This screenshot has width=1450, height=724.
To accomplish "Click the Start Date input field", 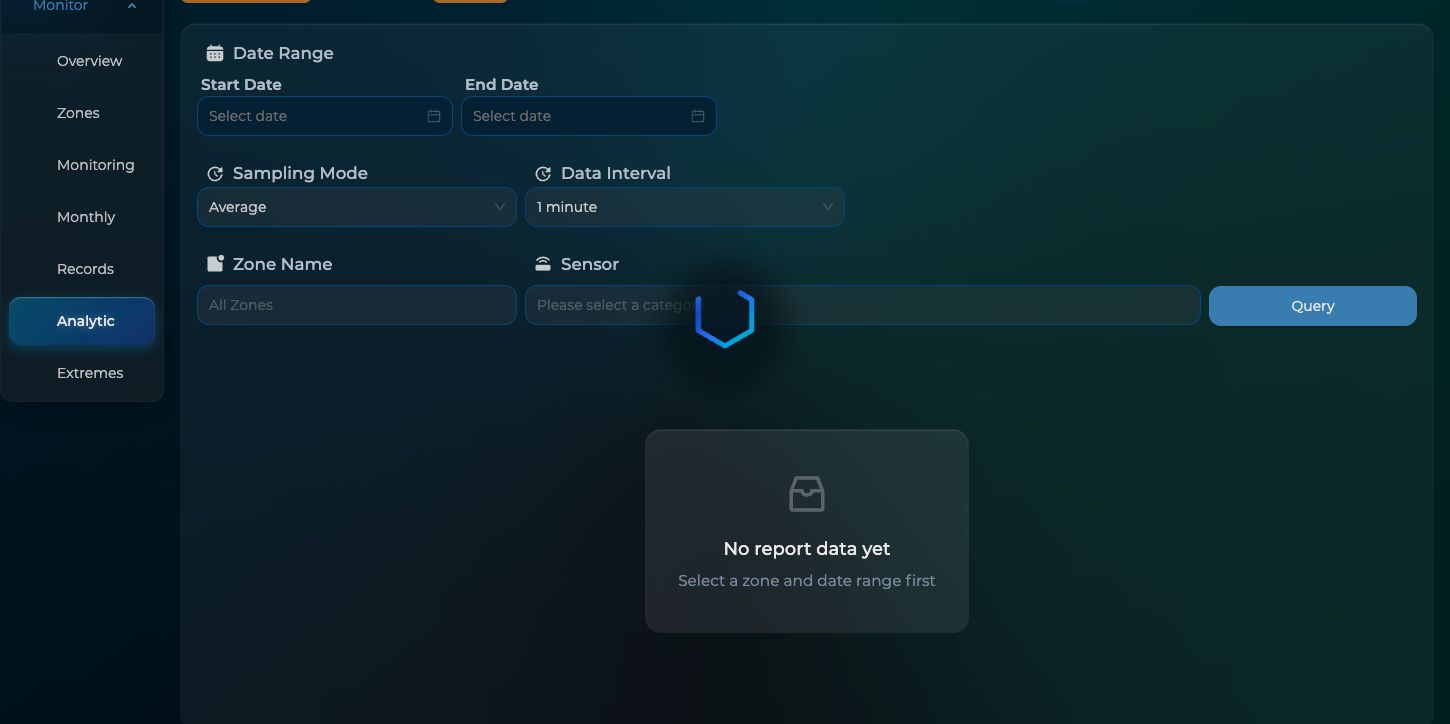I will click(325, 116).
